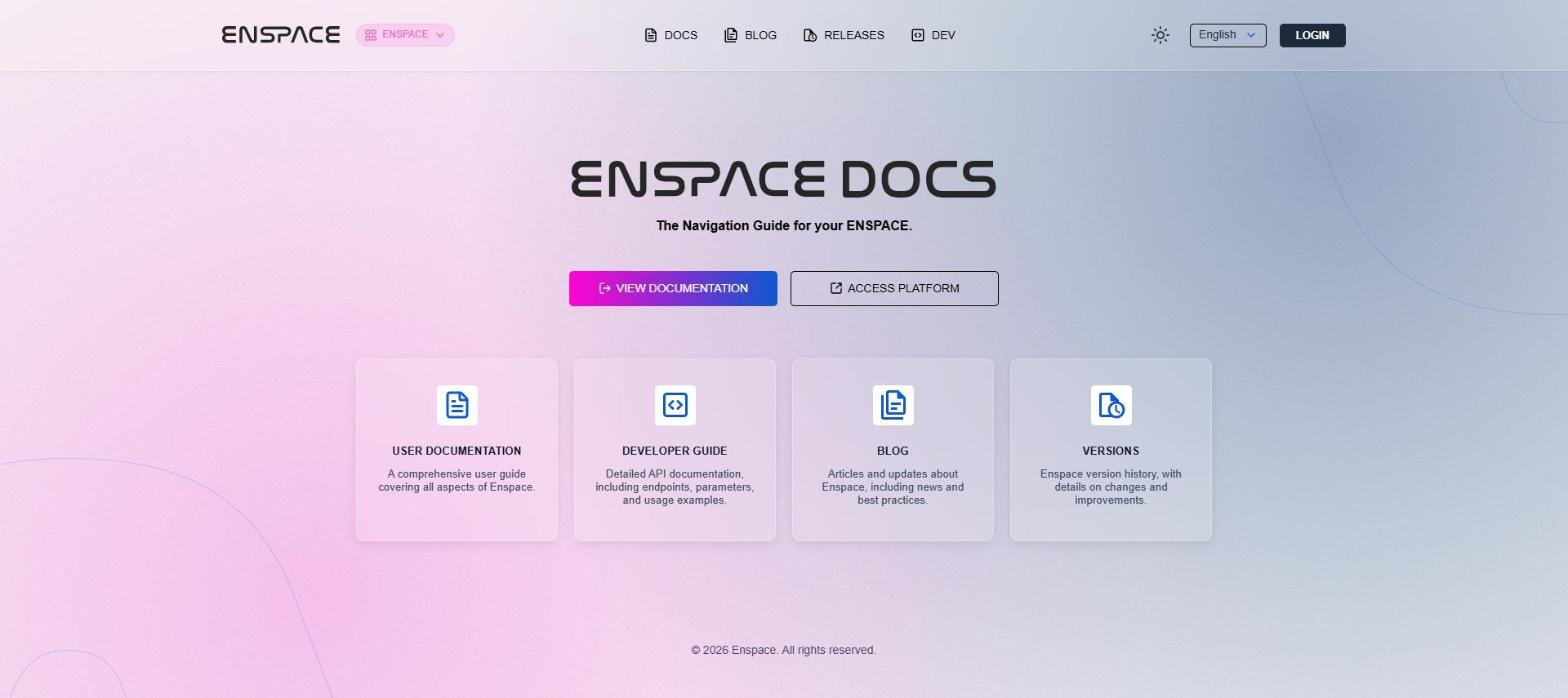
Task: Click the BLOG pages icon in navigation
Action: [731, 35]
